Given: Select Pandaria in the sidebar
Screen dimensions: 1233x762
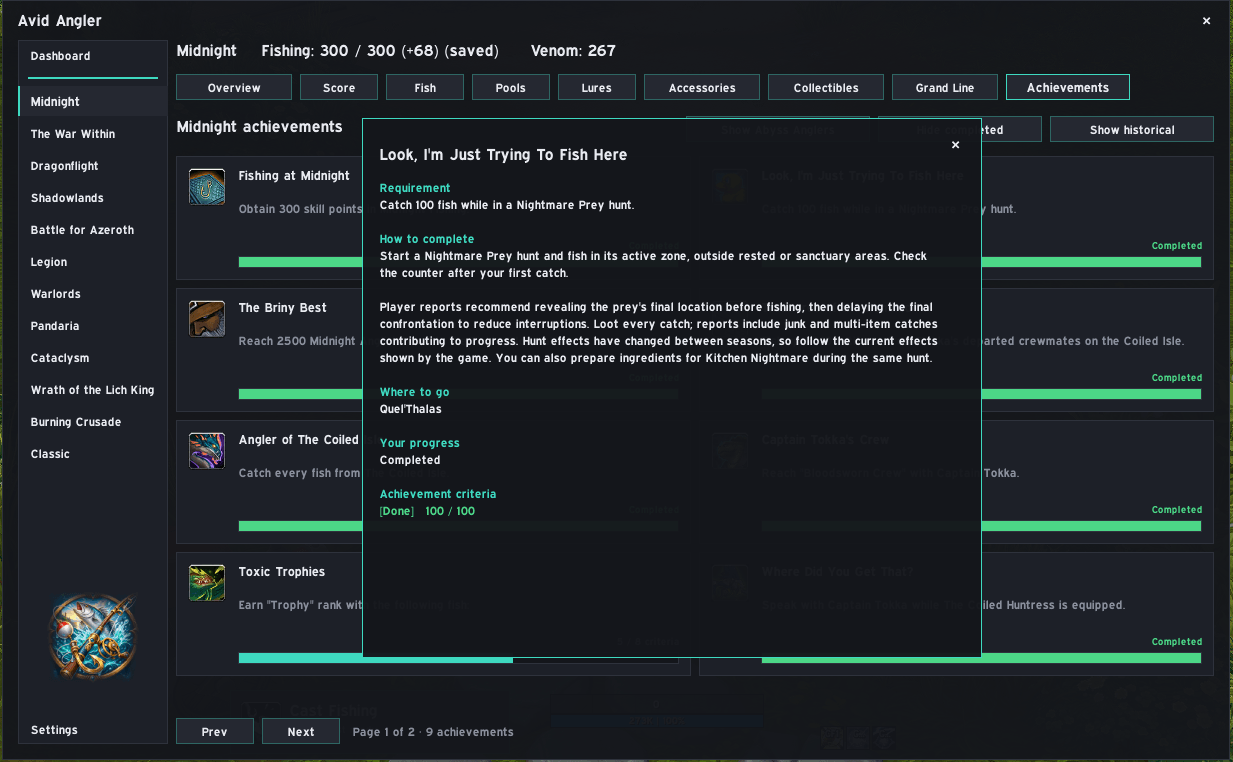Looking at the screenshot, I should tap(93, 326).
